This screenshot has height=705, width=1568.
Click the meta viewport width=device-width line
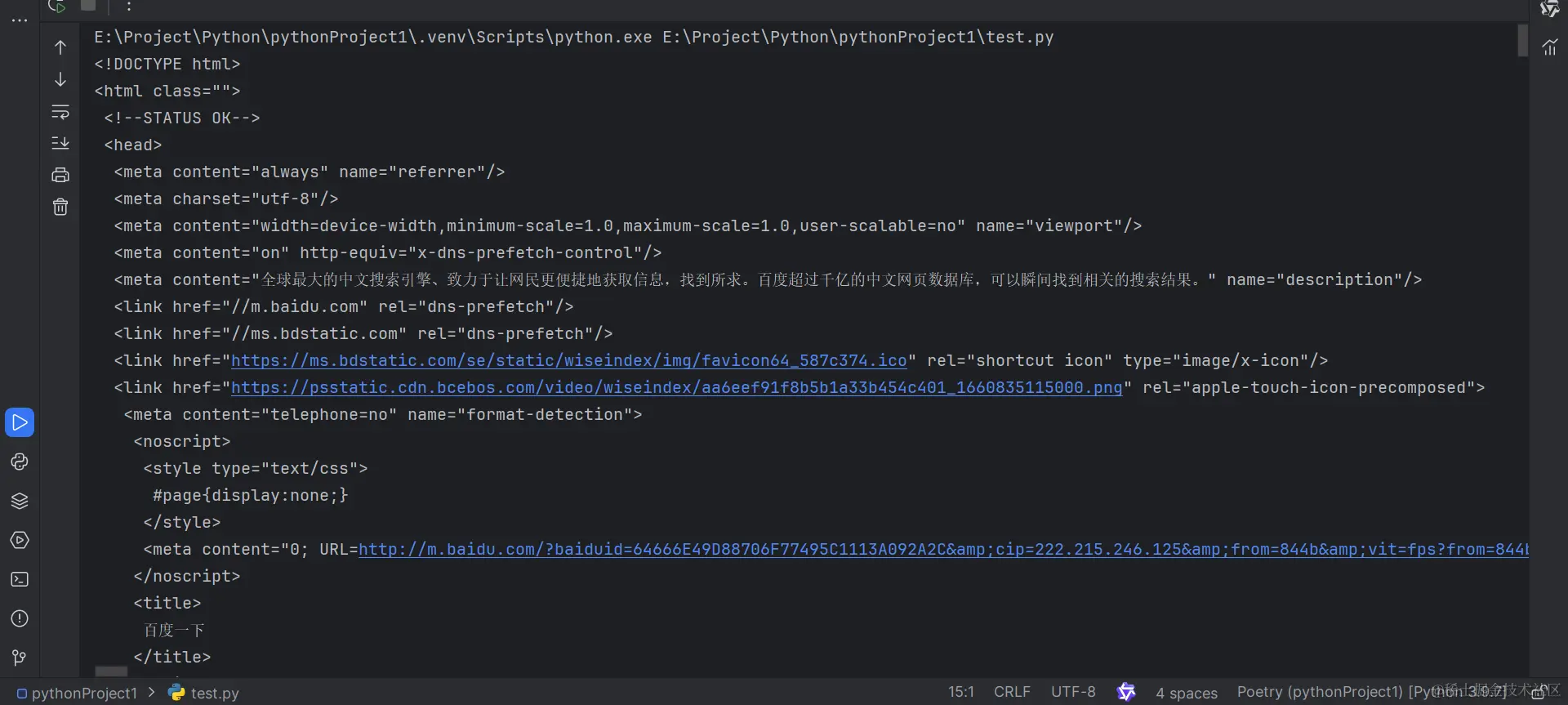pos(628,225)
